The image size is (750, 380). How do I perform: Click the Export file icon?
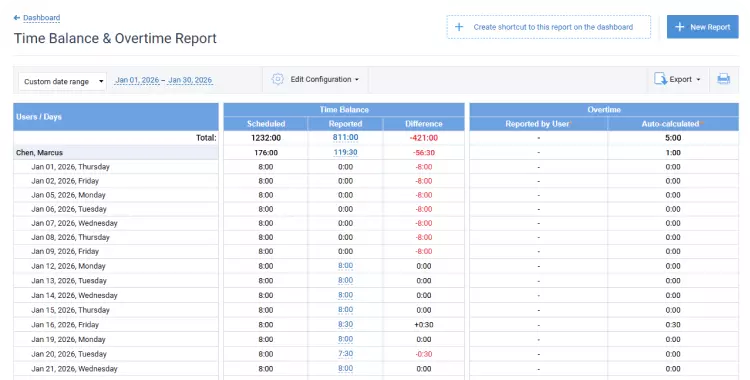(661, 79)
